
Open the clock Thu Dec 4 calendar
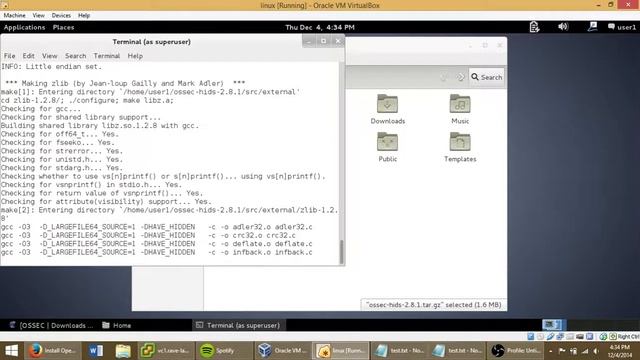tap(320, 27)
